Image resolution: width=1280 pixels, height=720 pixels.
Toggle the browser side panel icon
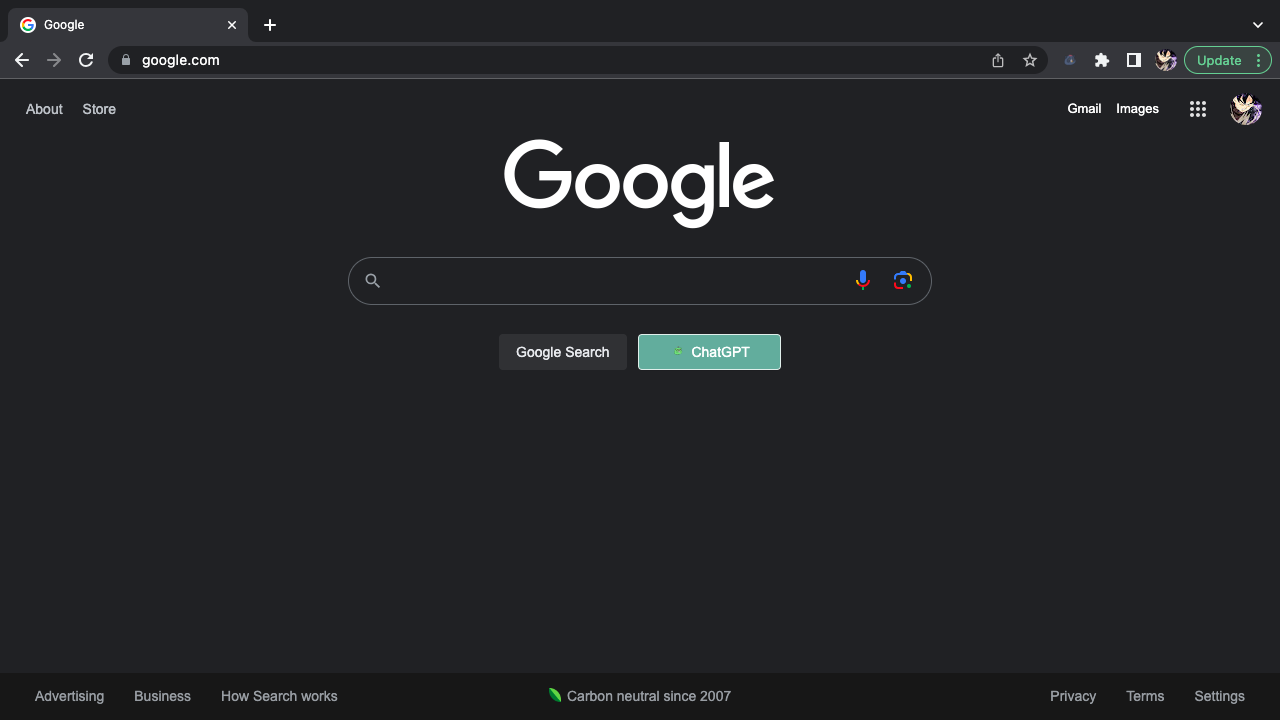point(1134,60)
